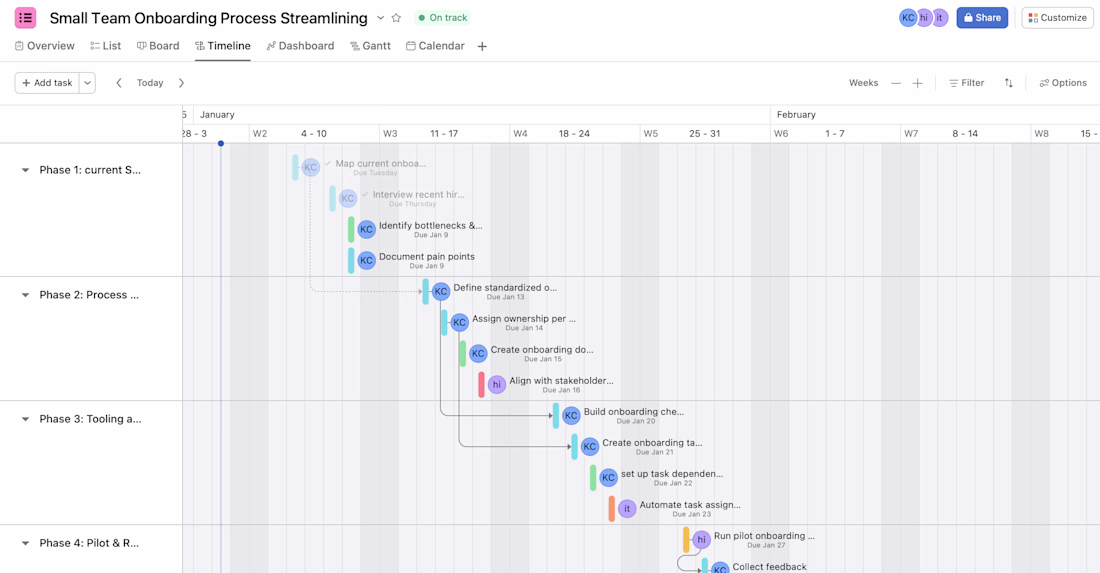Click the blue today marker dot
Viewport: 1100px width, 573px height.
click(221, 143)
